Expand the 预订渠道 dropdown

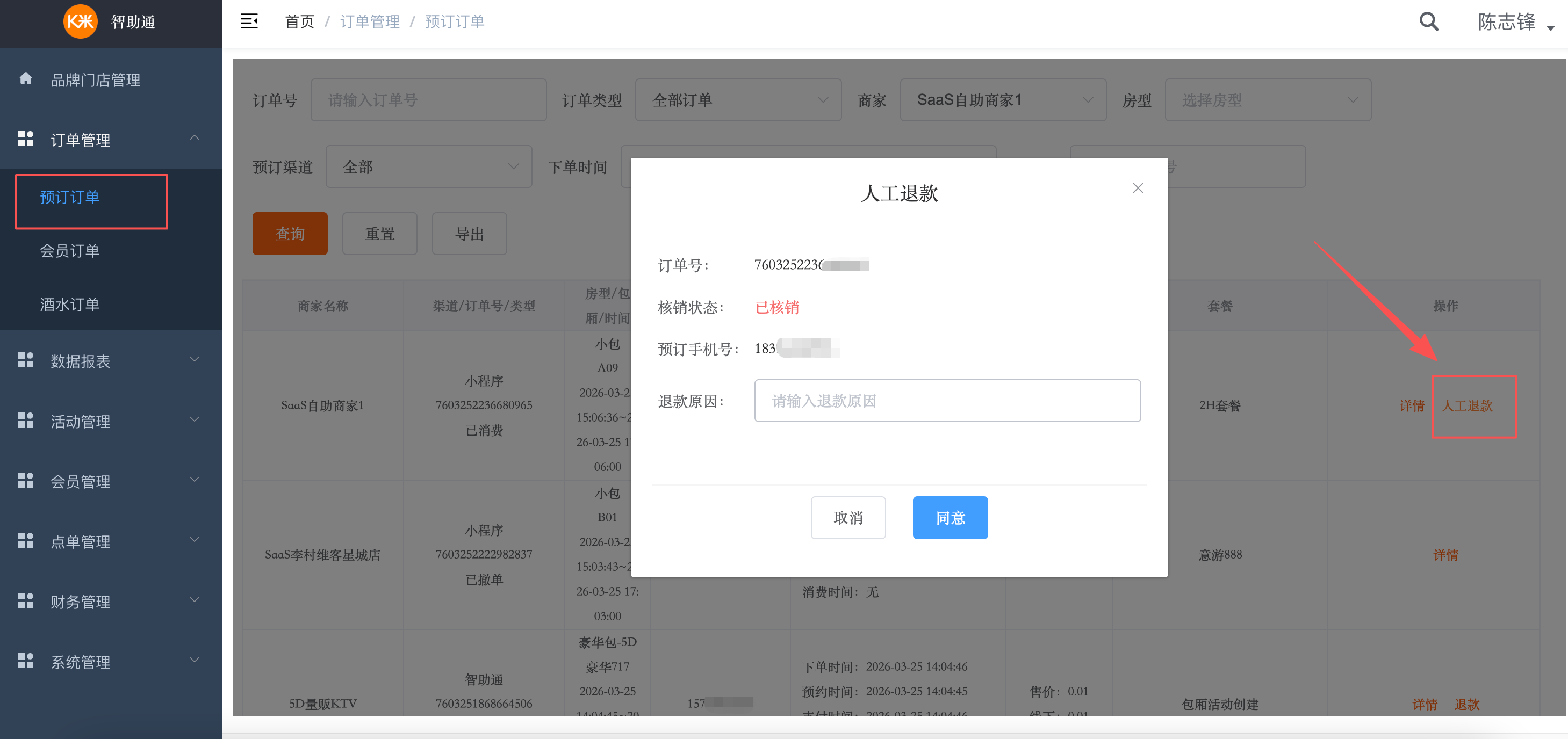428,166
